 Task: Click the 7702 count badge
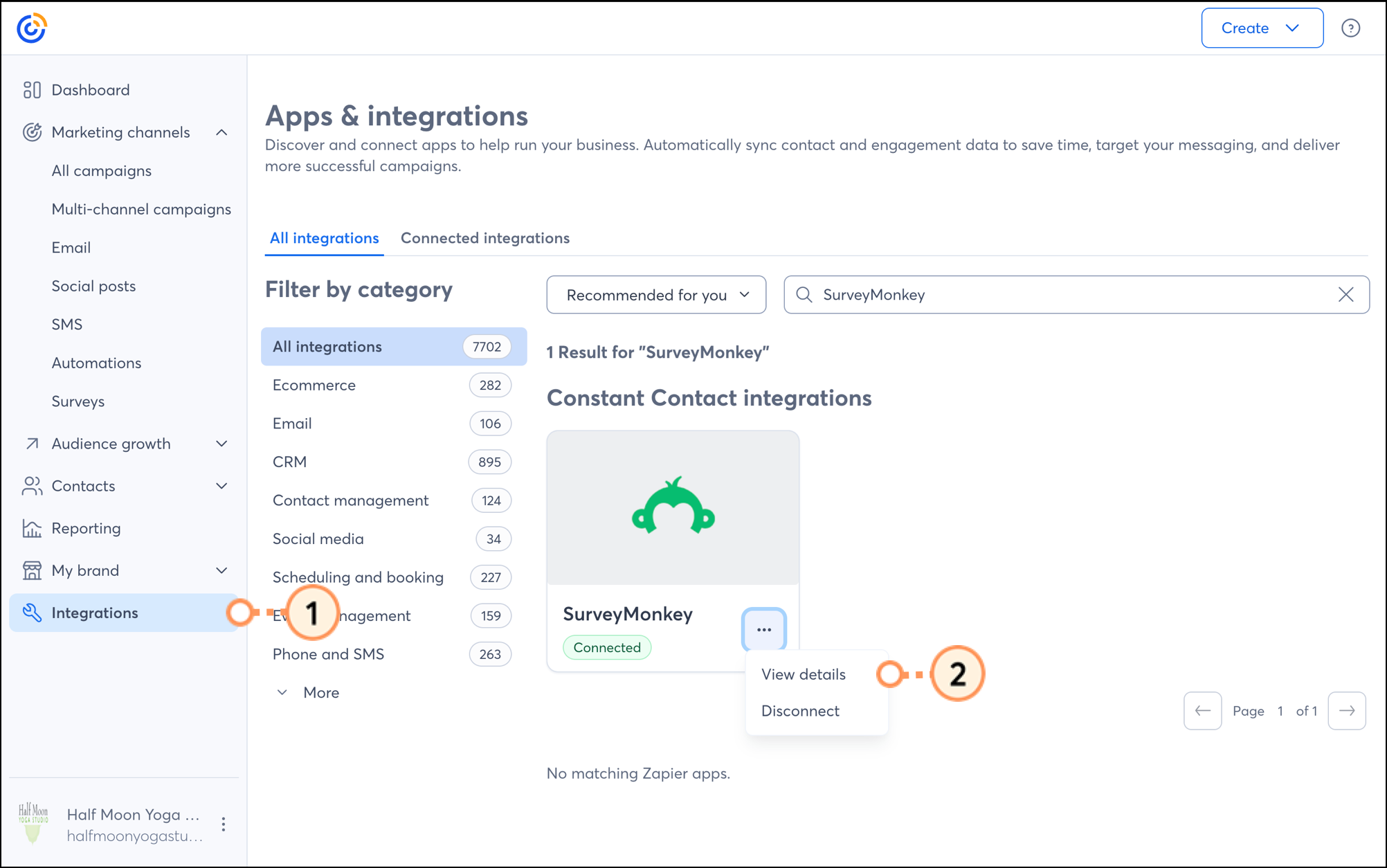coord(487,347)
